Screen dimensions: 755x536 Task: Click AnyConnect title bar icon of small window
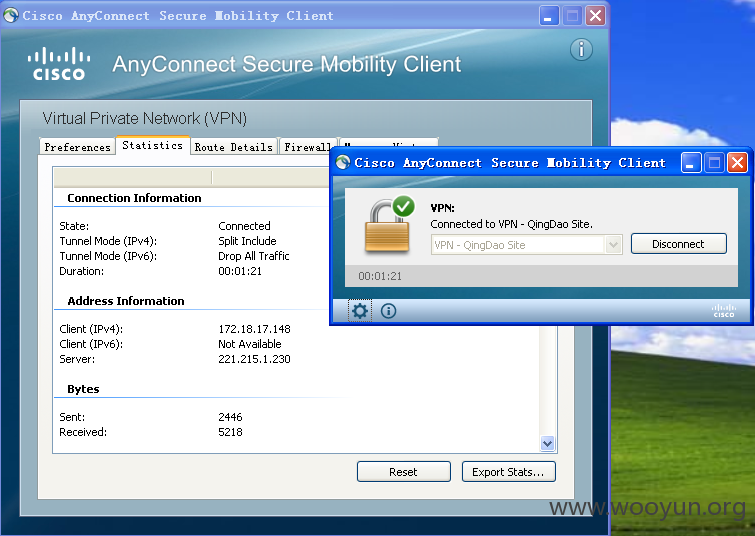(x=343, y=163)
